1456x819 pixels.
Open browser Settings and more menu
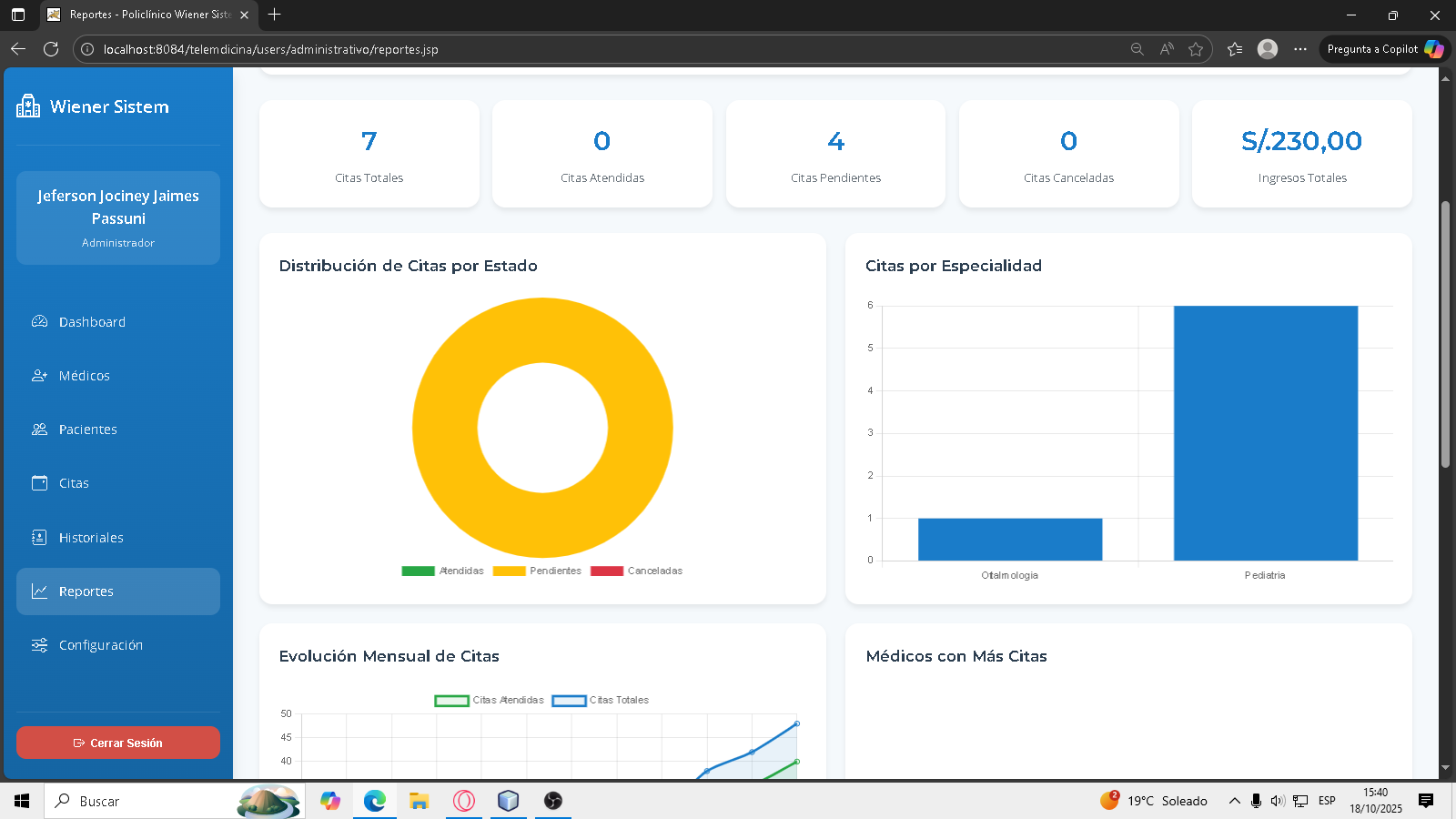(1300, 49)
